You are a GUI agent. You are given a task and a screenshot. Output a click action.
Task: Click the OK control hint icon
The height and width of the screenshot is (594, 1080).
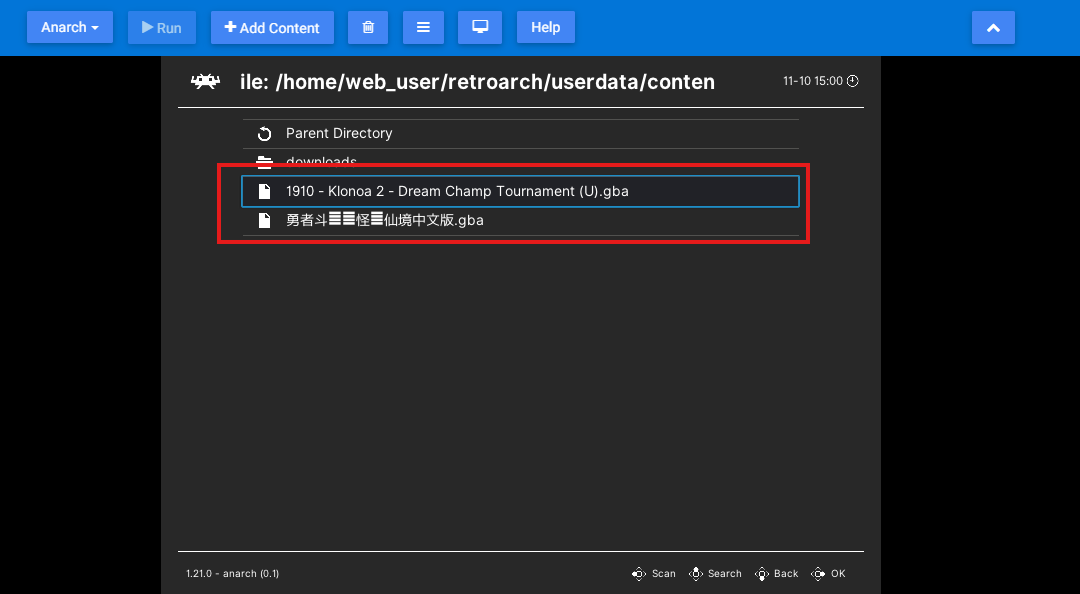819,574
